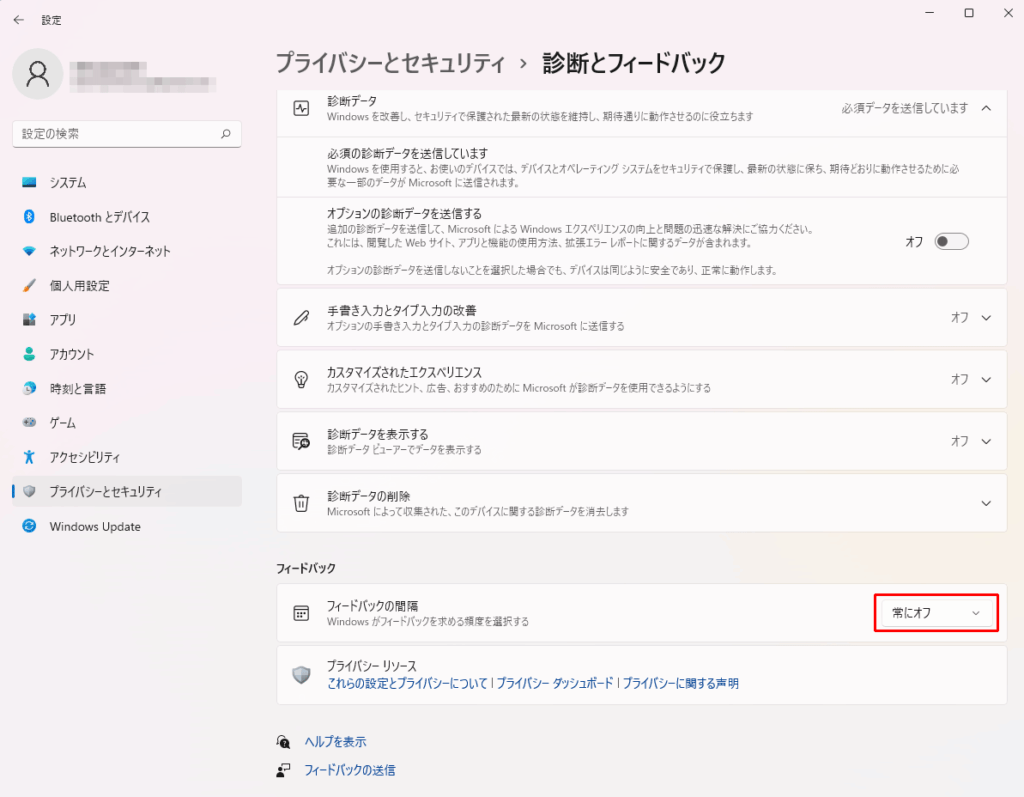Select 時刻と言語 label in sidebar
The width and height of the screenshot is (1024, 797).
(78, 389)
